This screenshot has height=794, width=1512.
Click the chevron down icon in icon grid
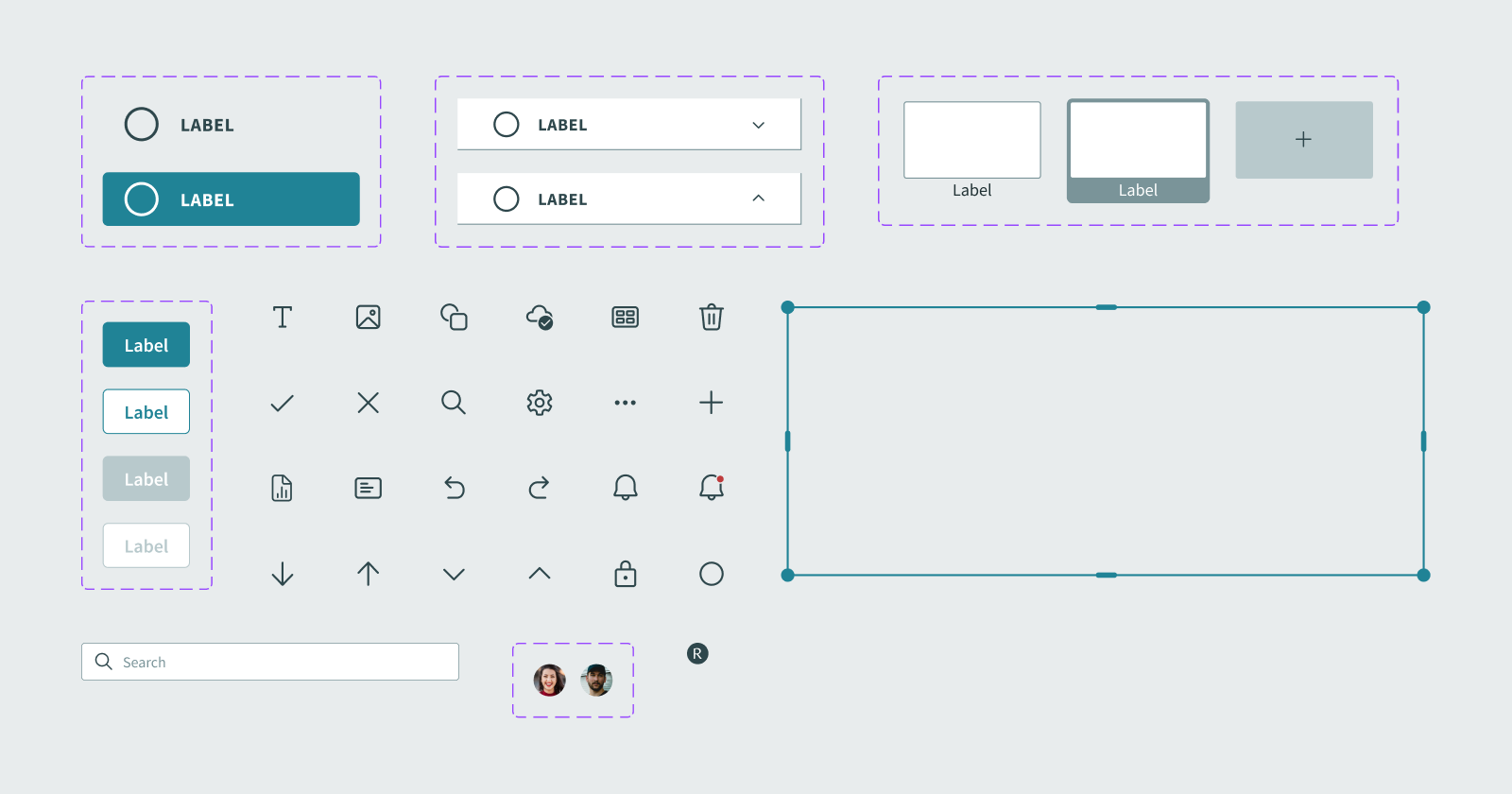pyautogui.click(x=454, y=574)
